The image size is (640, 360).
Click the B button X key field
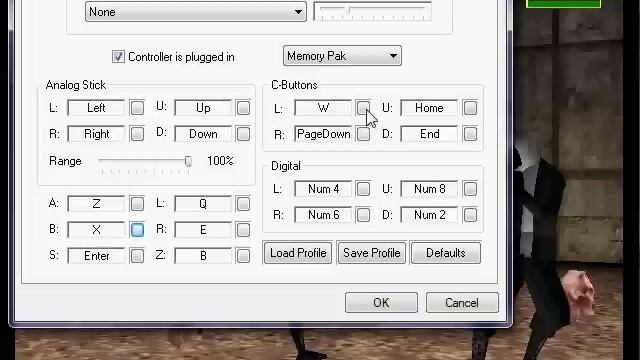coord(96,230)
